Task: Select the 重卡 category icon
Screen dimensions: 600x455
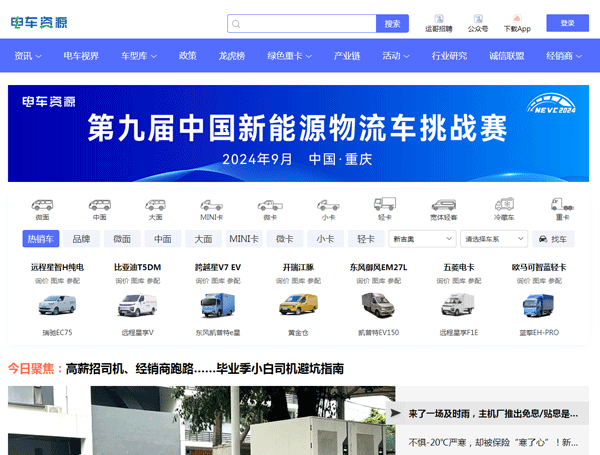Action: [562, 204]
